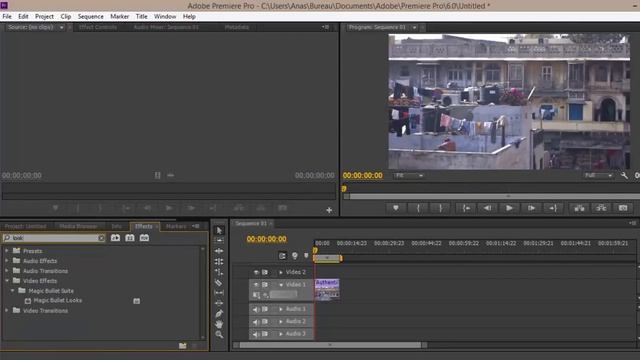Click Export Frame camera icon
The image size is (640, 360).
click(623, 208)
